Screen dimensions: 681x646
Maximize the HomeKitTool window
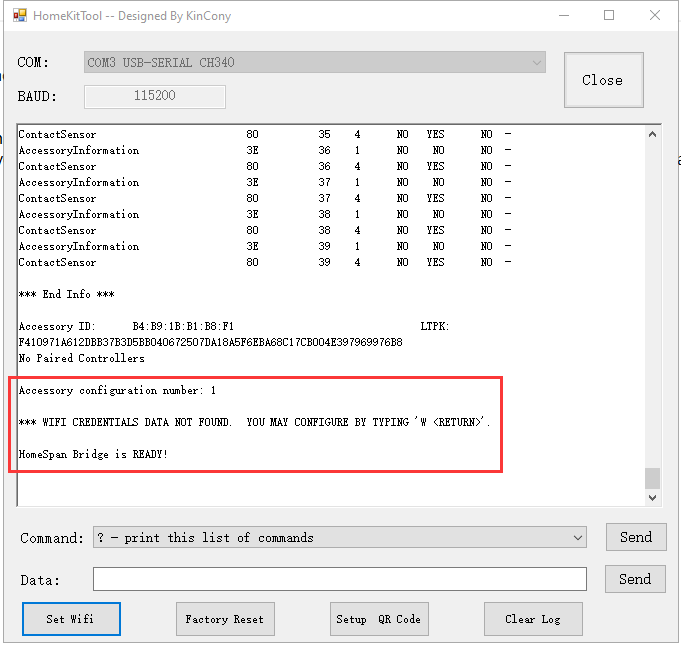(609, 16)
